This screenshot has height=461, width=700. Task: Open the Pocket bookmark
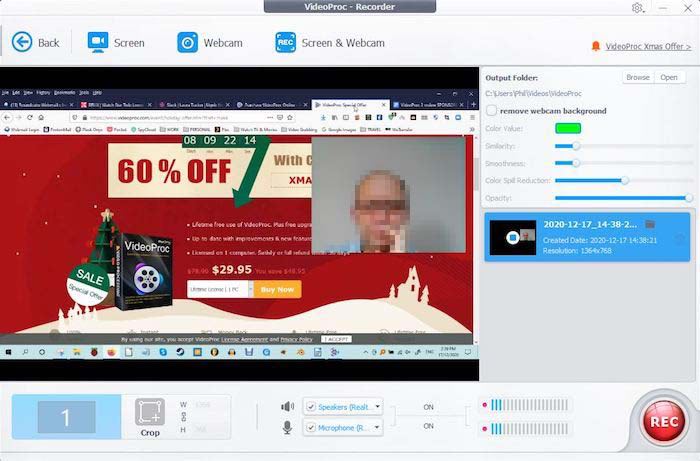[117, 129]
